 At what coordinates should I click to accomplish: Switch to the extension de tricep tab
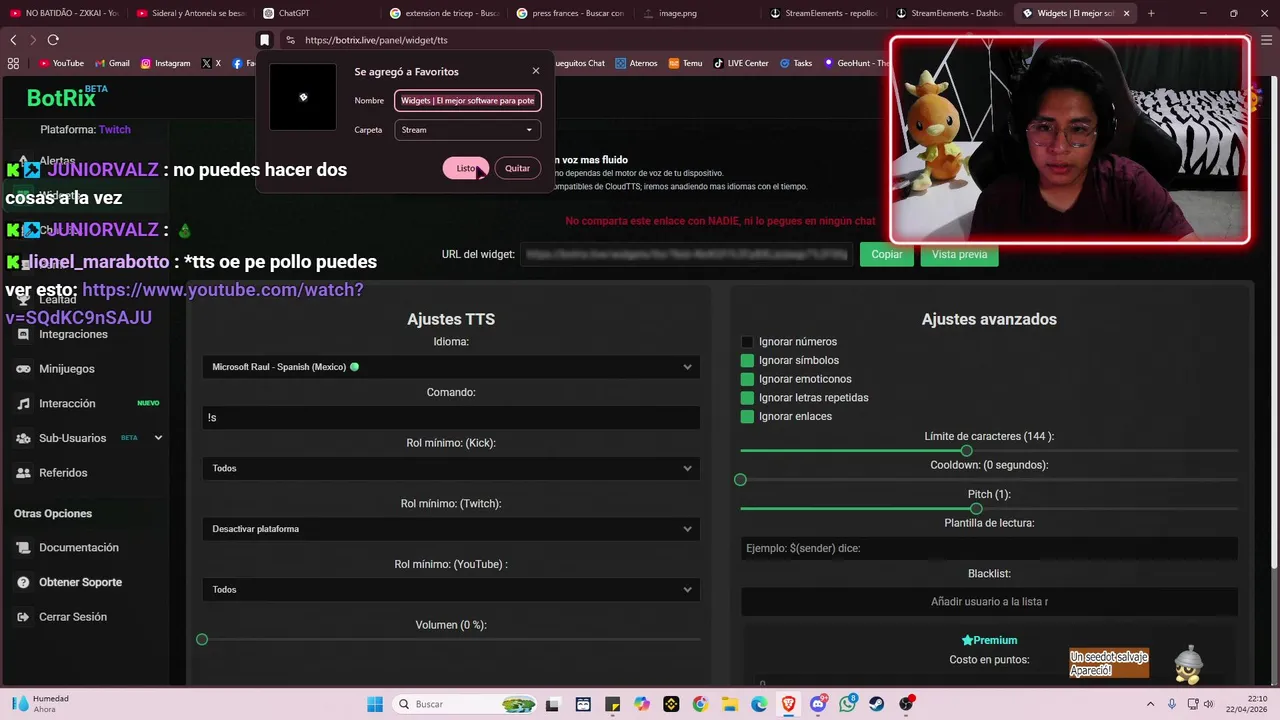tap(444, 13)
